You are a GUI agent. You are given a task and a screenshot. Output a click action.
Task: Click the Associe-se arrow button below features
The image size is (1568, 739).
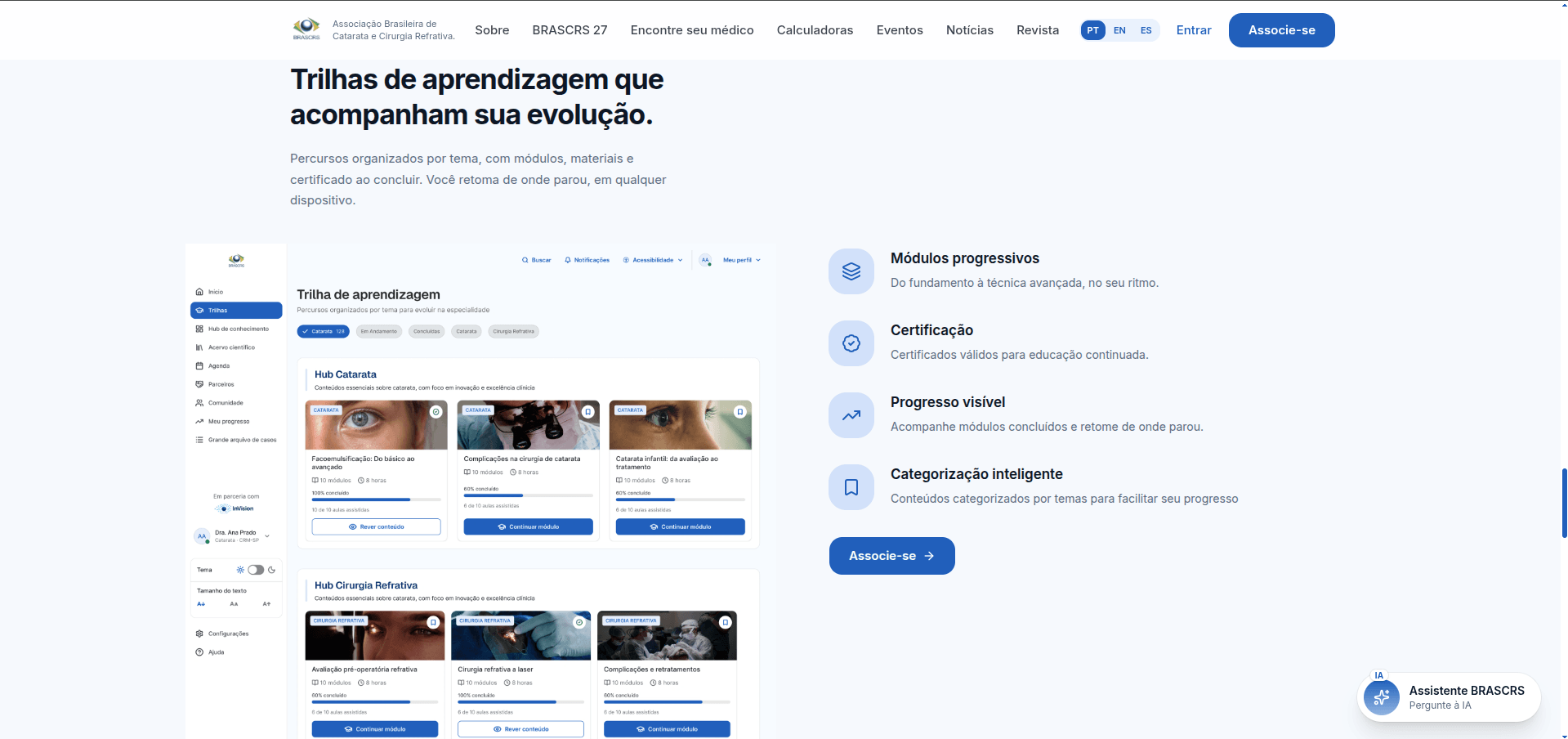pyautogui.click(x=891, y=556)
